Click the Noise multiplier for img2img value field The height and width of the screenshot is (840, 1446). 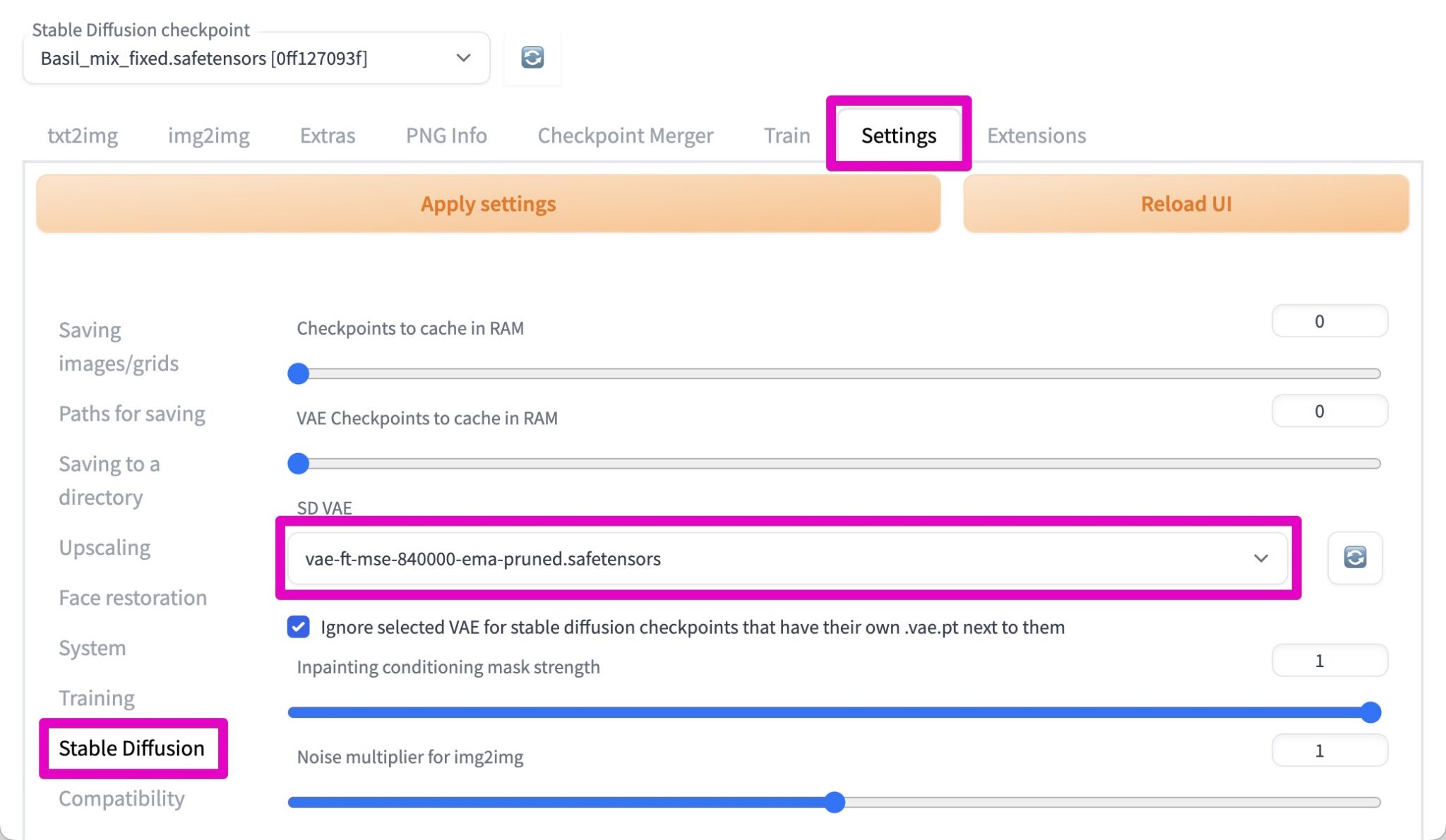point(1330,750)
